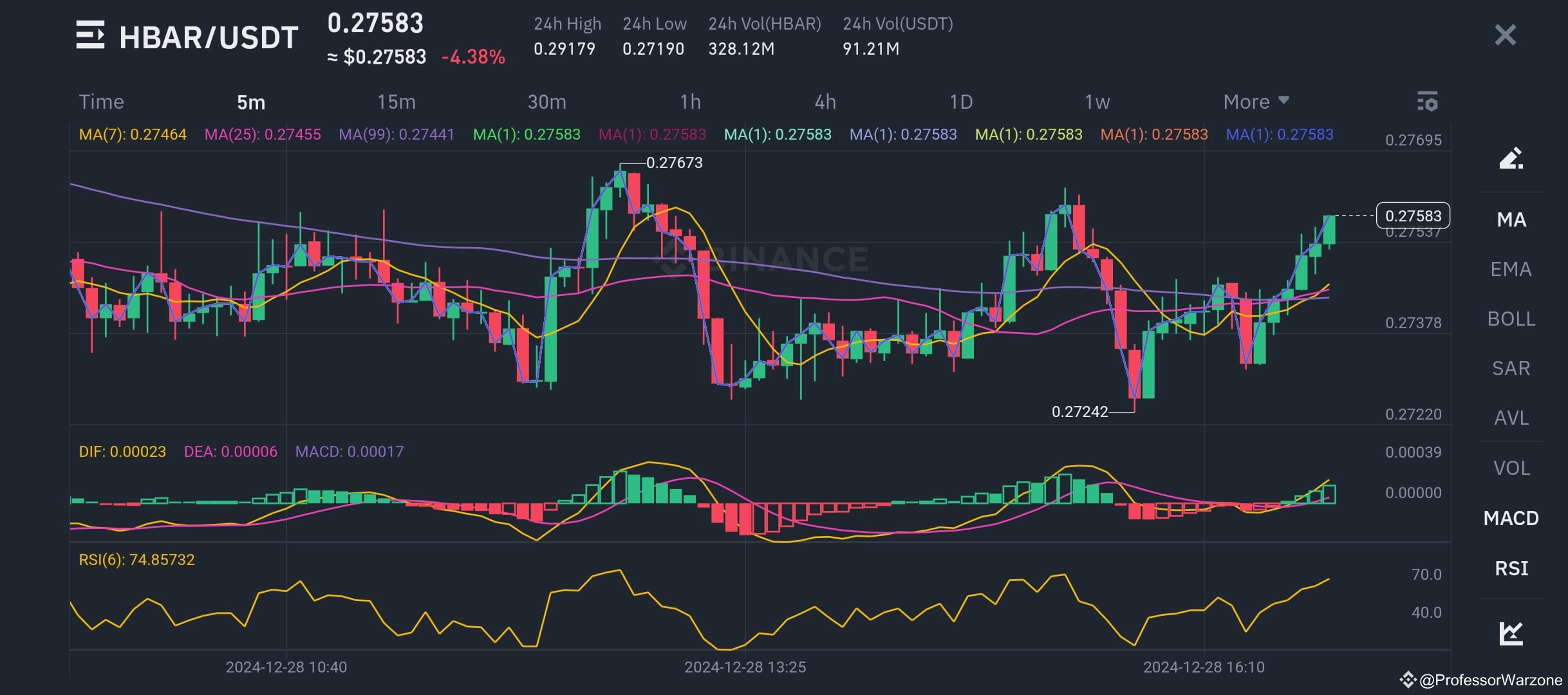
Task: Click the 24h Low value 0.27190
Action: [x=653, y=49]
